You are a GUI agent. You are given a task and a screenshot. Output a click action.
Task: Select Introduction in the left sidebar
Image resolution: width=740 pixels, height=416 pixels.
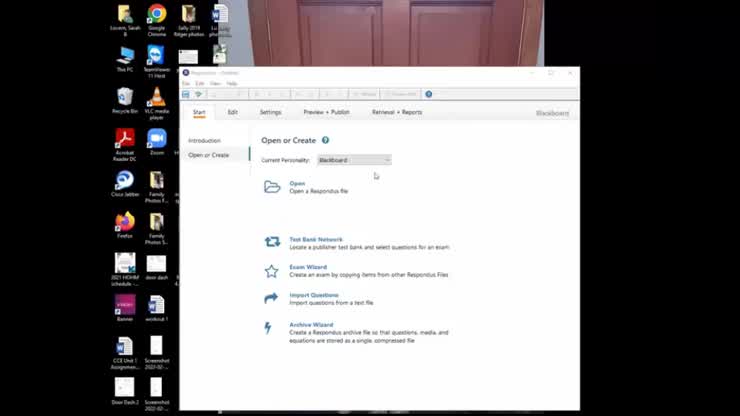click(x=205, y=140)
